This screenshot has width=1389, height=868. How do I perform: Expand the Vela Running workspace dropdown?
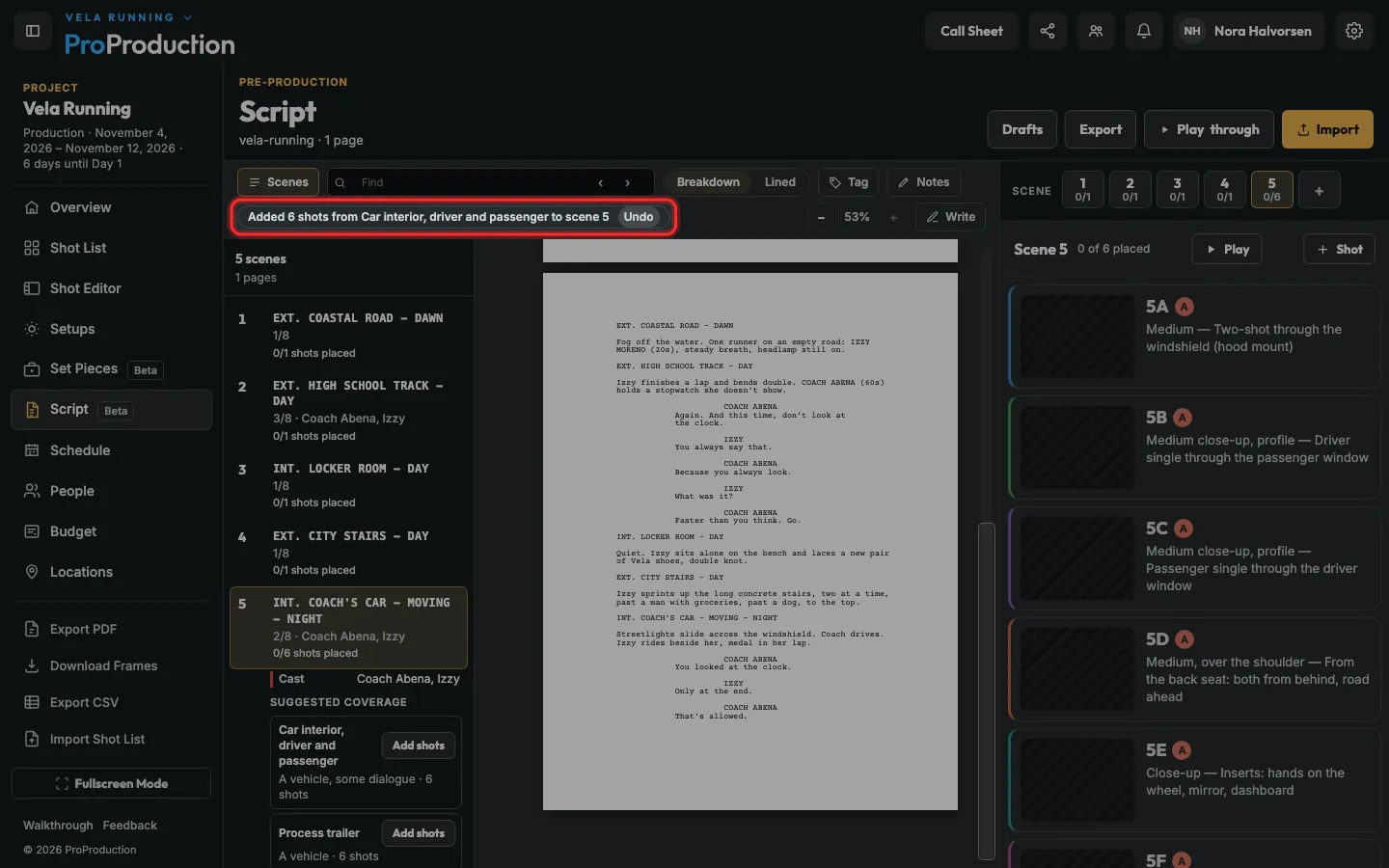128,17
